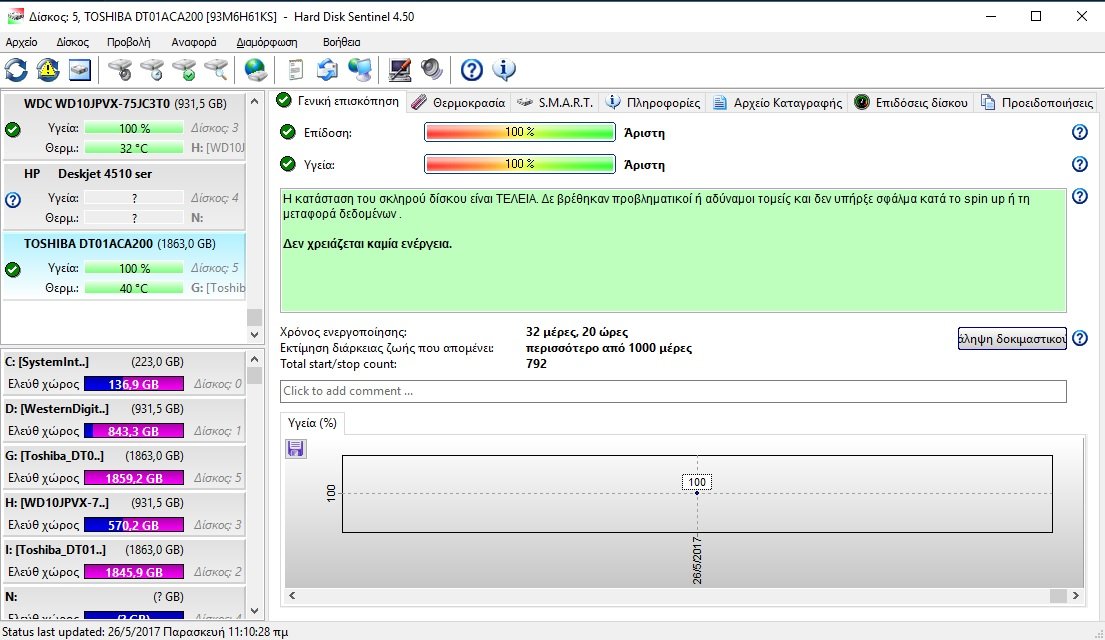Click the blue refresh arrows toolbar icon
This screenshot has width=1105, height=640.
click(17, 69)
